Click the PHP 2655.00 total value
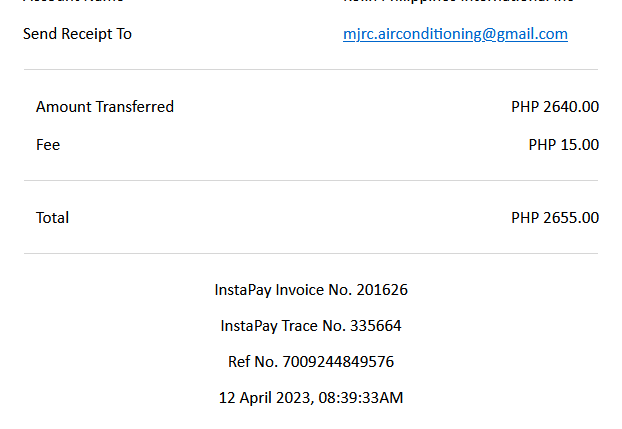This screenshot has height=429, width=622. click(x=555, y=218)
